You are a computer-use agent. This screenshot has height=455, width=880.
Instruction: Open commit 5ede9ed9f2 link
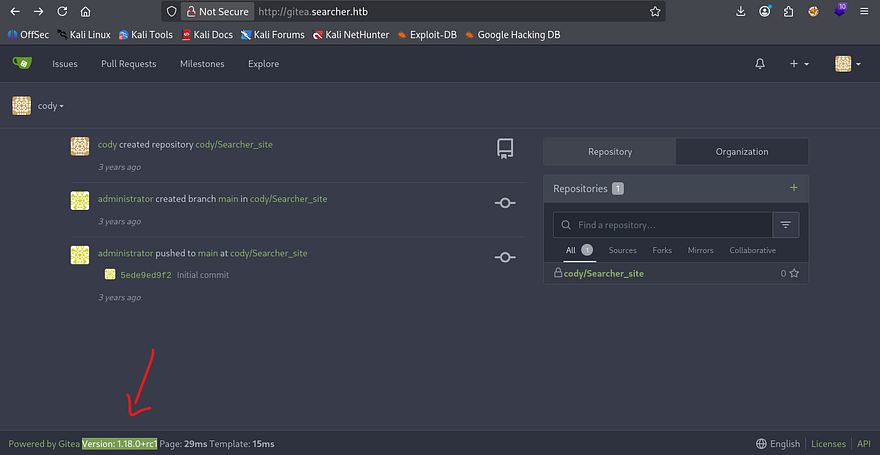pos(146,275)
